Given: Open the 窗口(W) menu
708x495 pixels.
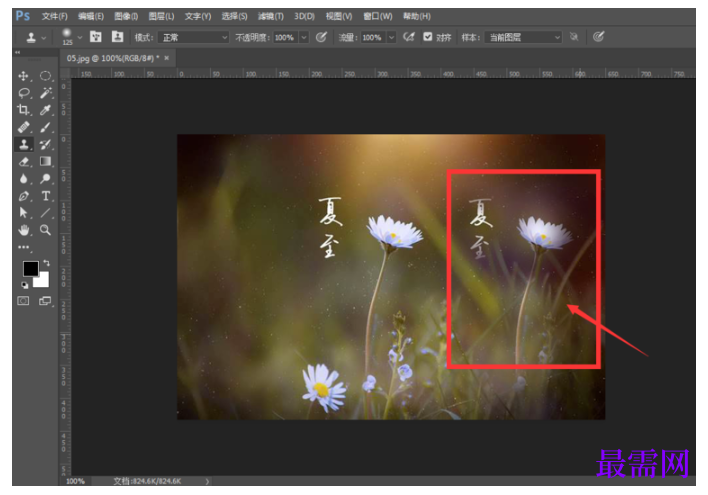Looking at the screenshot, I should (378, 16).
